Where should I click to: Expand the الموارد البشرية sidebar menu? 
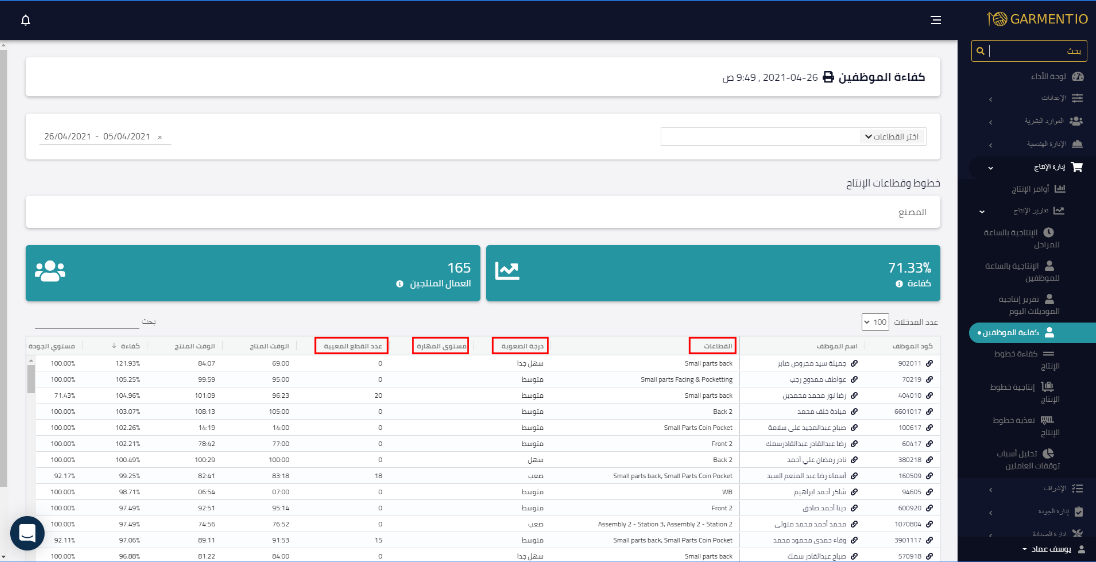[x=1037, y=122]
